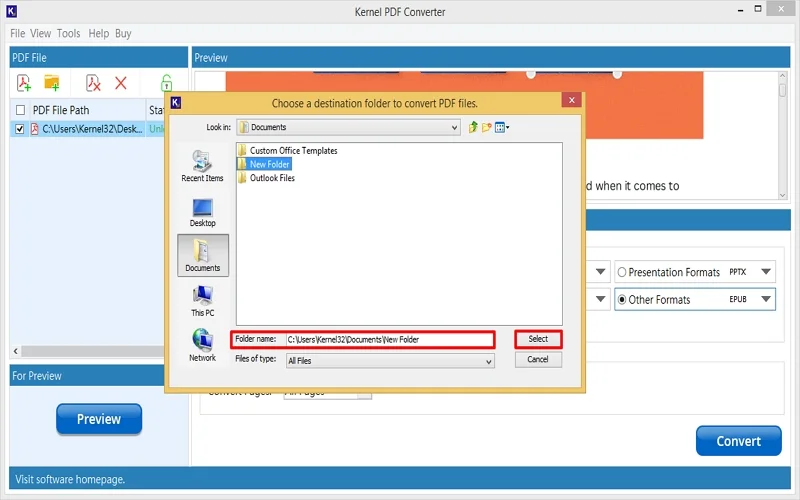This screenshot has width=800, height=500.
Task: Select Documents in the places sidebar
Action: click(203, 256)
